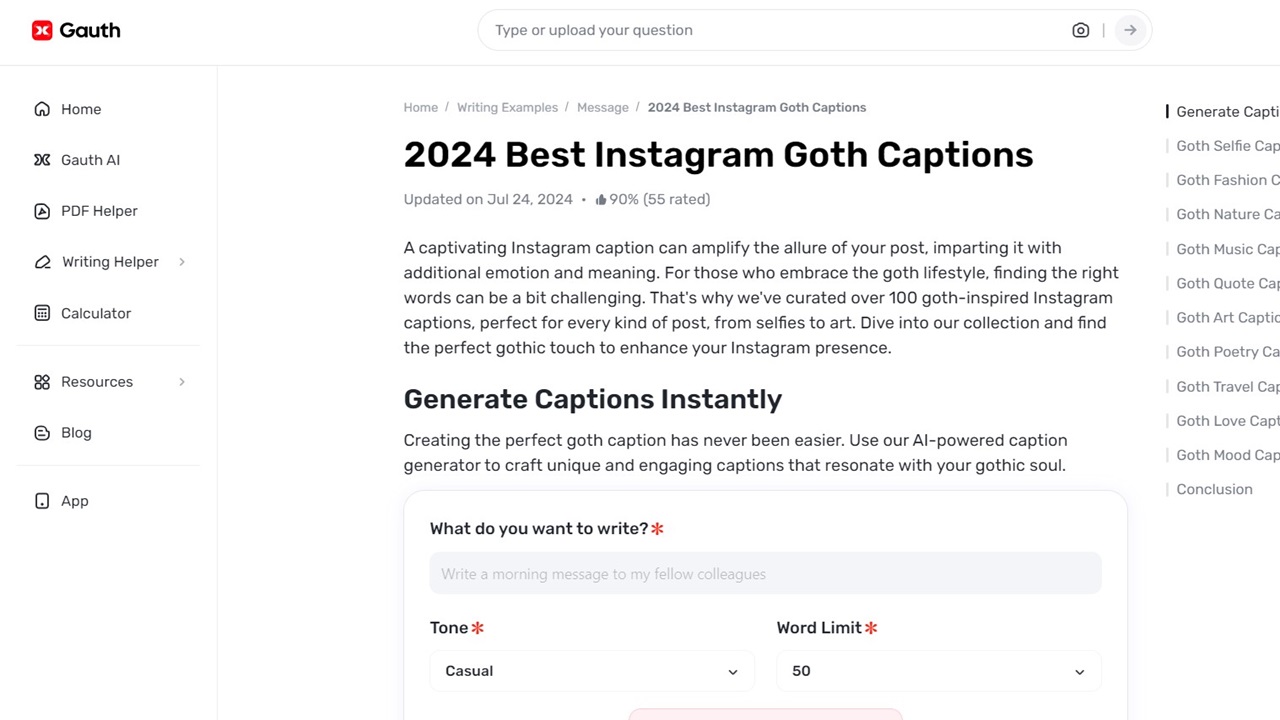
Task: Click the App sidebar icon
Action: [x=41, y=501]
